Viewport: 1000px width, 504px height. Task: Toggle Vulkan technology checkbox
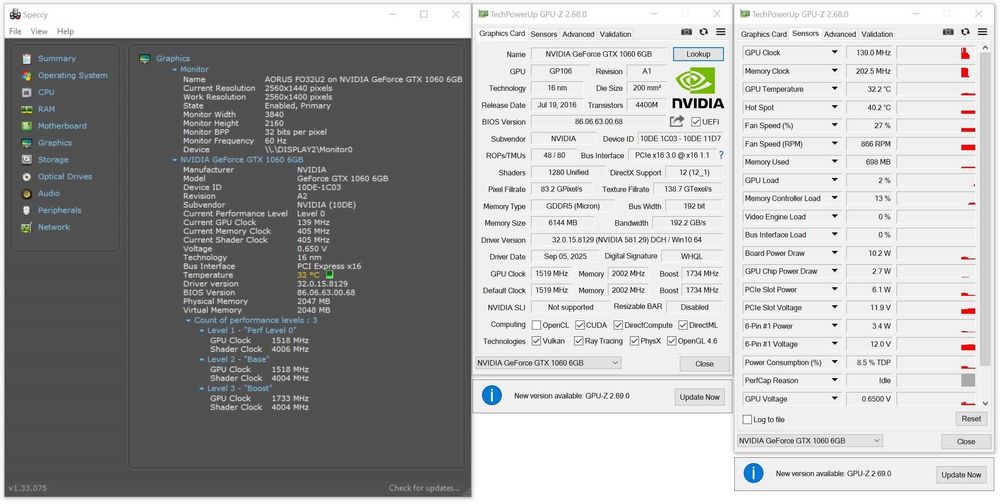click(536, 341)
